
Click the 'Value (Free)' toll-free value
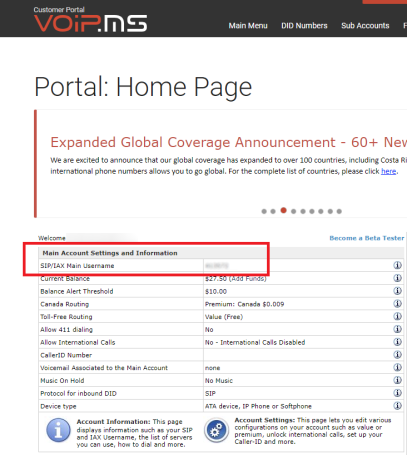[x=224, y=317]
